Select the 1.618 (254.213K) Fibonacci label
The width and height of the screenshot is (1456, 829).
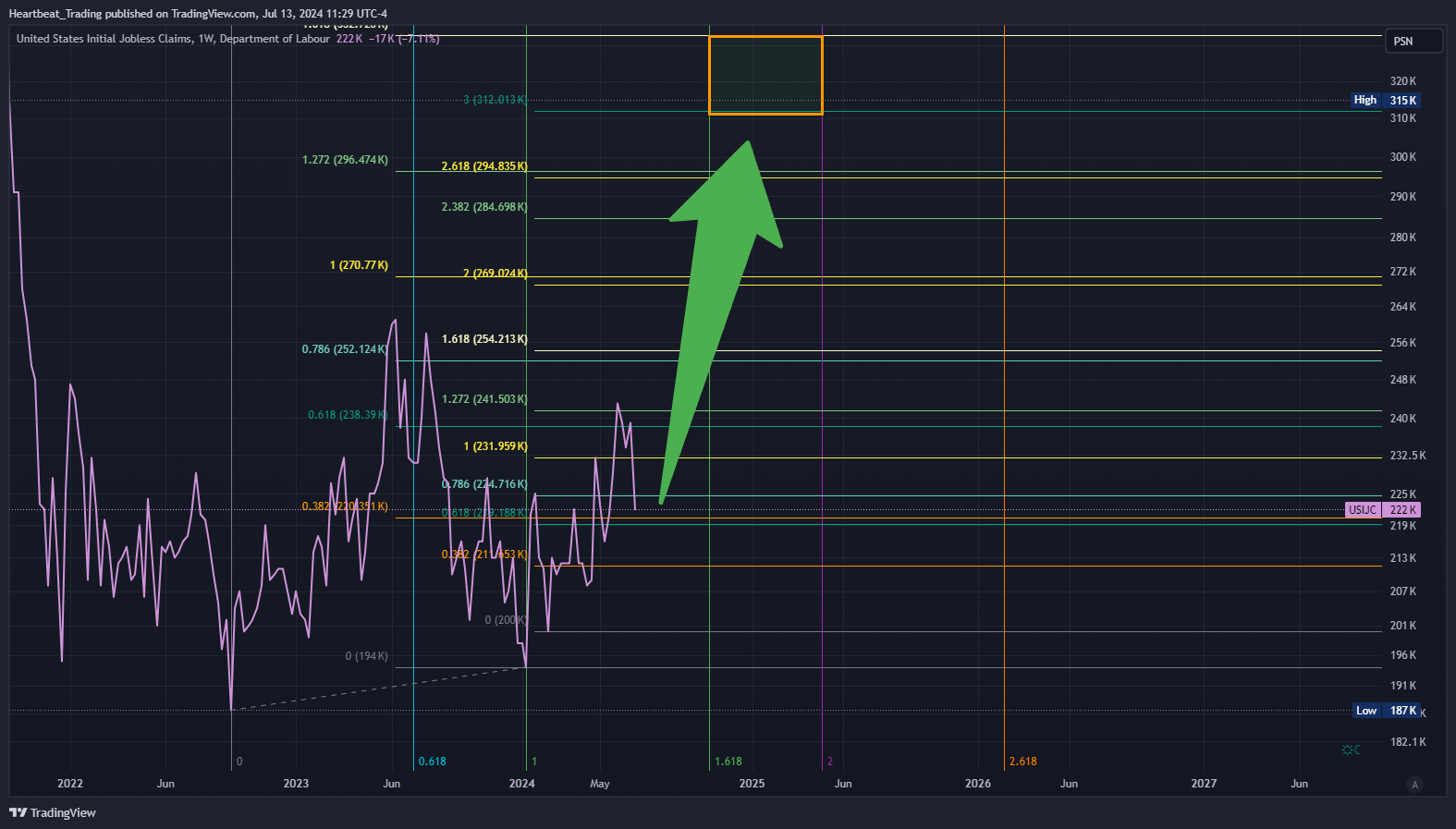click(484, 339)
